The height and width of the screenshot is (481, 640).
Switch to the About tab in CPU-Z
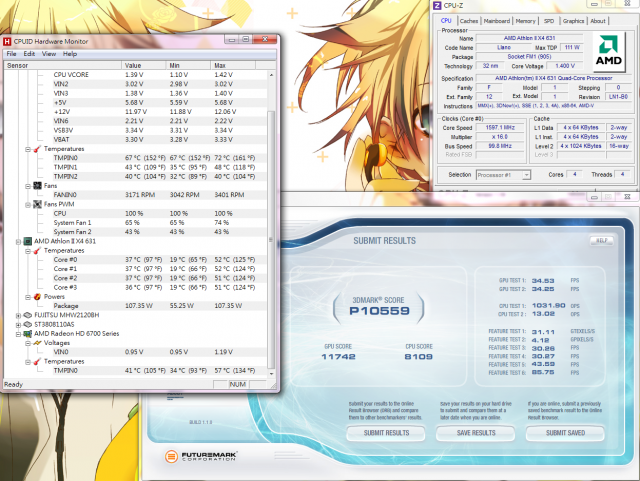click(598, 21)
